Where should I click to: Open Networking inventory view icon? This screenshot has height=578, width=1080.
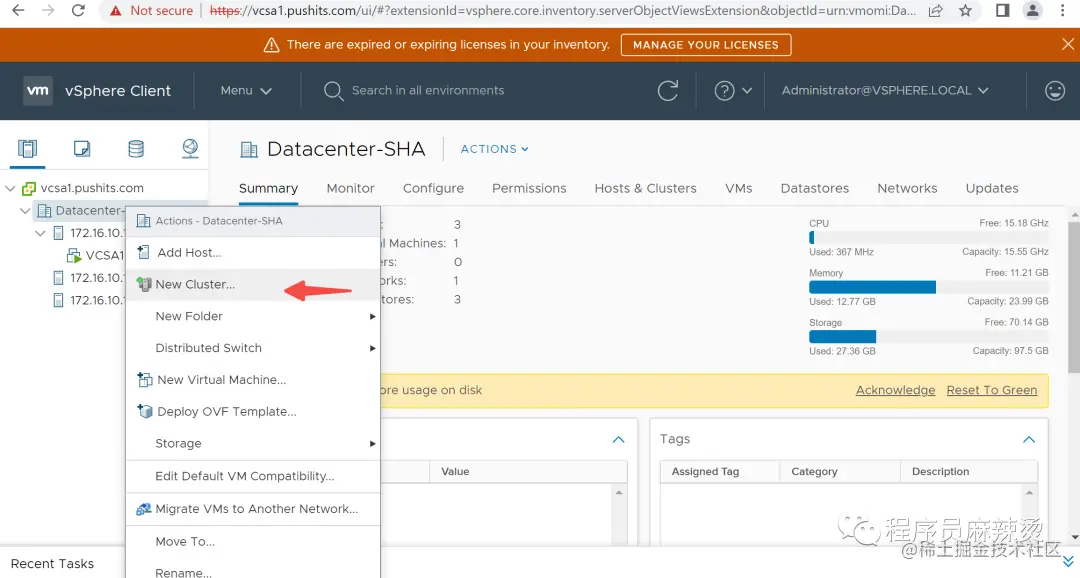(190, 149)
